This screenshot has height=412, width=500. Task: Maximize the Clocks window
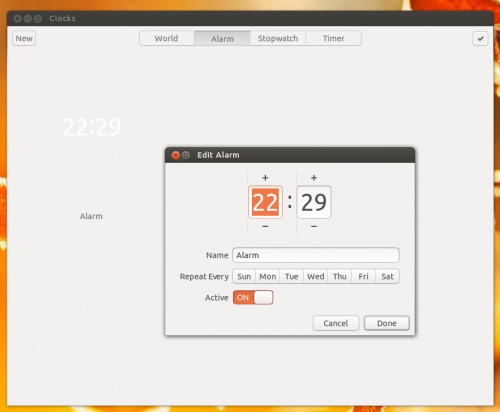[x=38, y=18]
